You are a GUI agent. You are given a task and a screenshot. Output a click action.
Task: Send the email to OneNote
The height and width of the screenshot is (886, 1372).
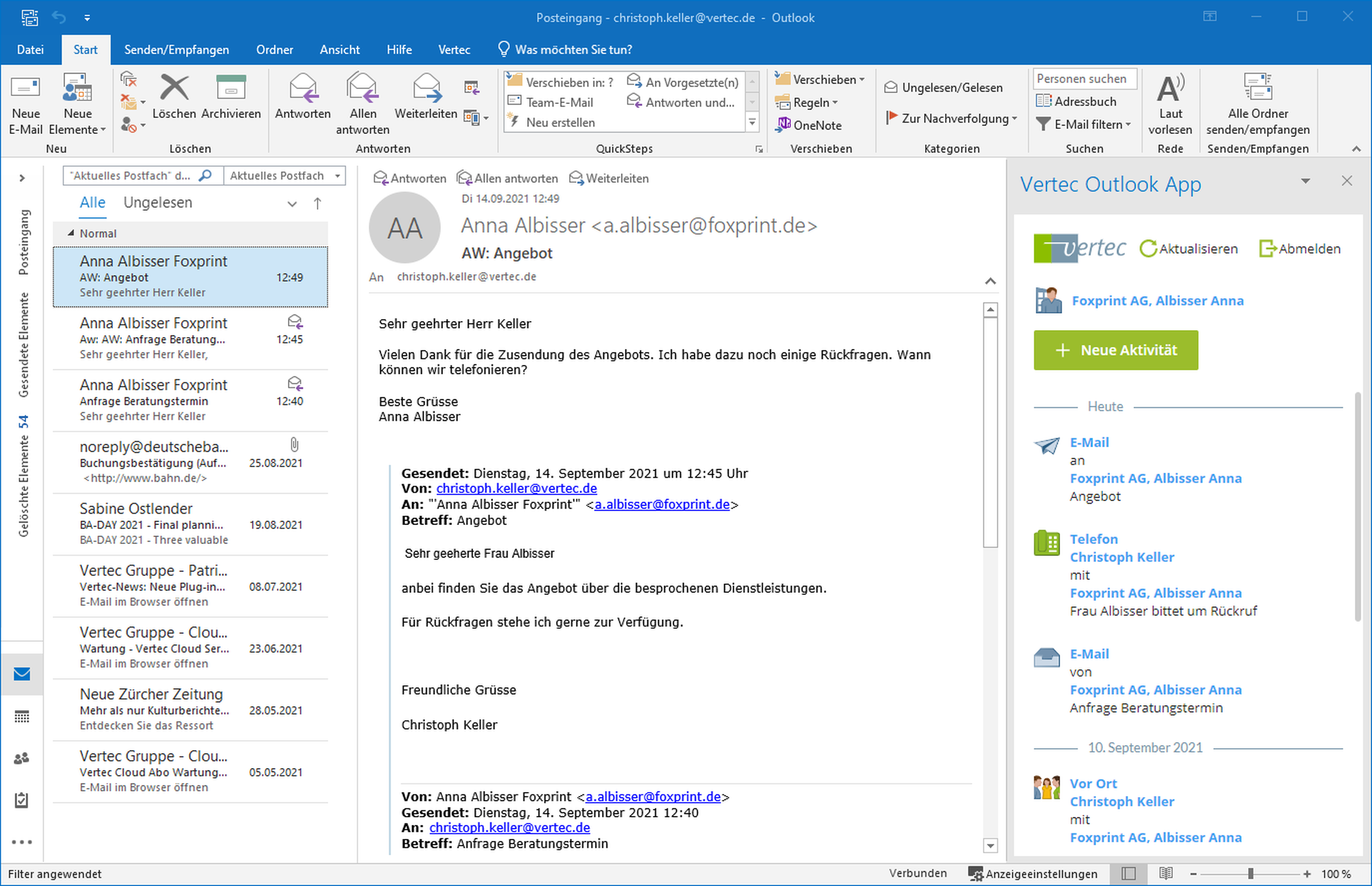click(808, 125)
